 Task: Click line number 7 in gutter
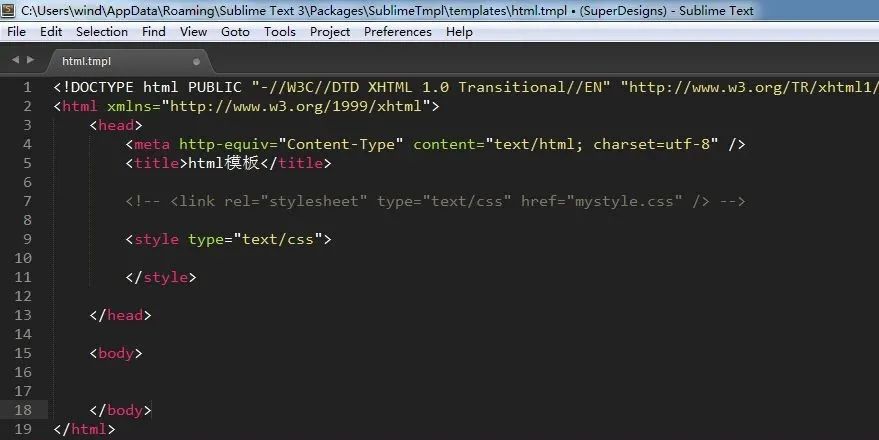27,201
